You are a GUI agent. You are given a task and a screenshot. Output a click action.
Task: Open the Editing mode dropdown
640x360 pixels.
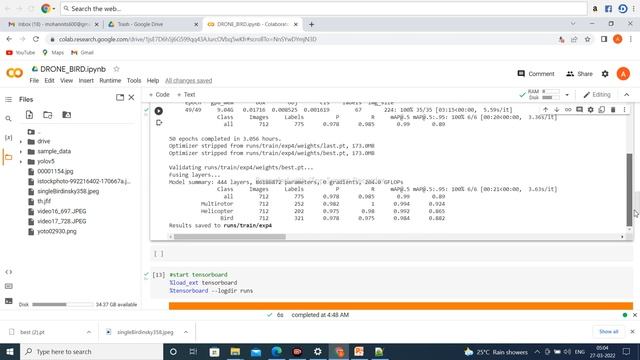click(x=597, y=95)
